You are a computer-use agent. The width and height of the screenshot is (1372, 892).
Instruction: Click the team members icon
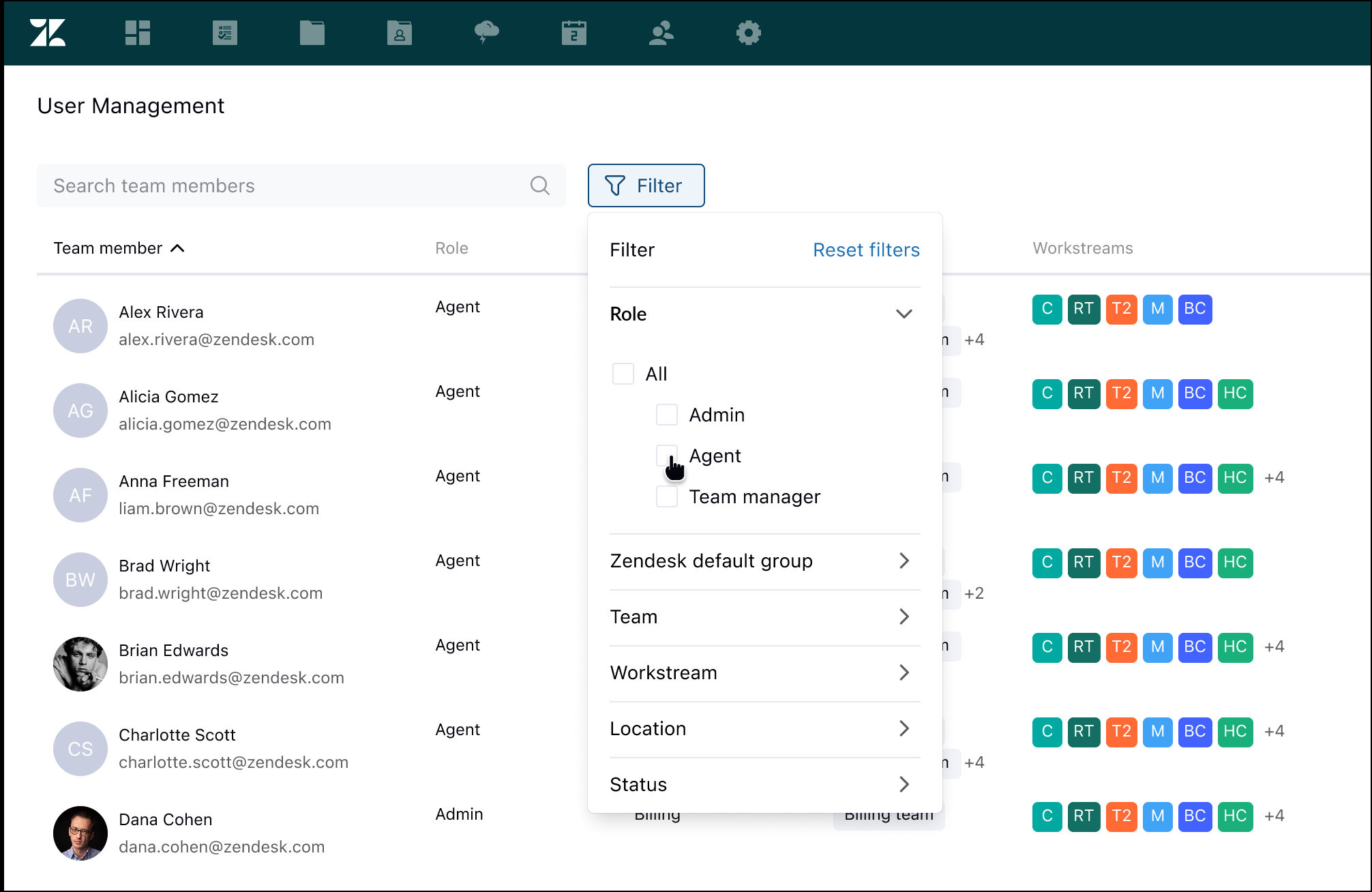[x=659, y=32]
